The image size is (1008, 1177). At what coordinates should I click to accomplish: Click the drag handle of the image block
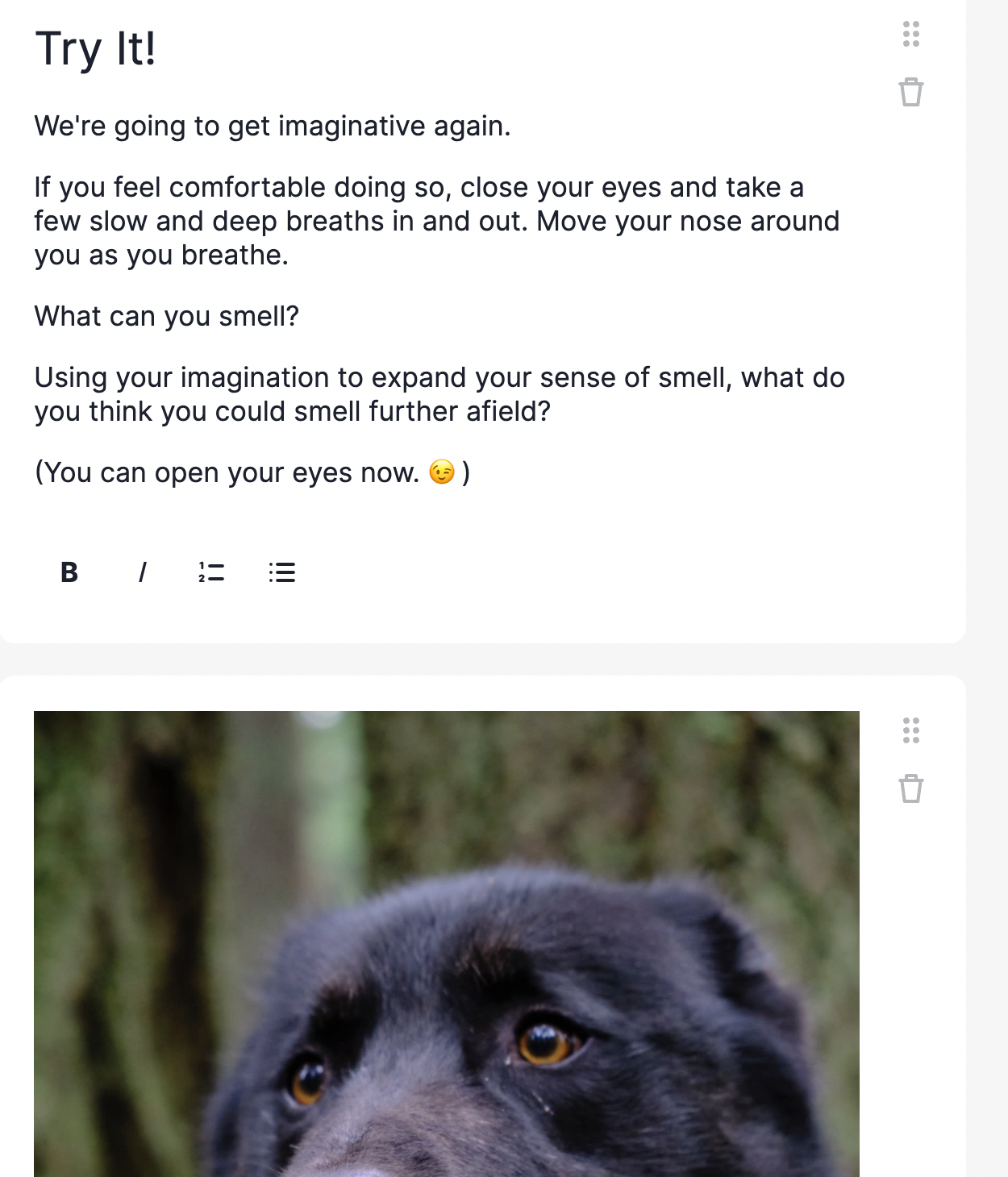tap(911, 730)
